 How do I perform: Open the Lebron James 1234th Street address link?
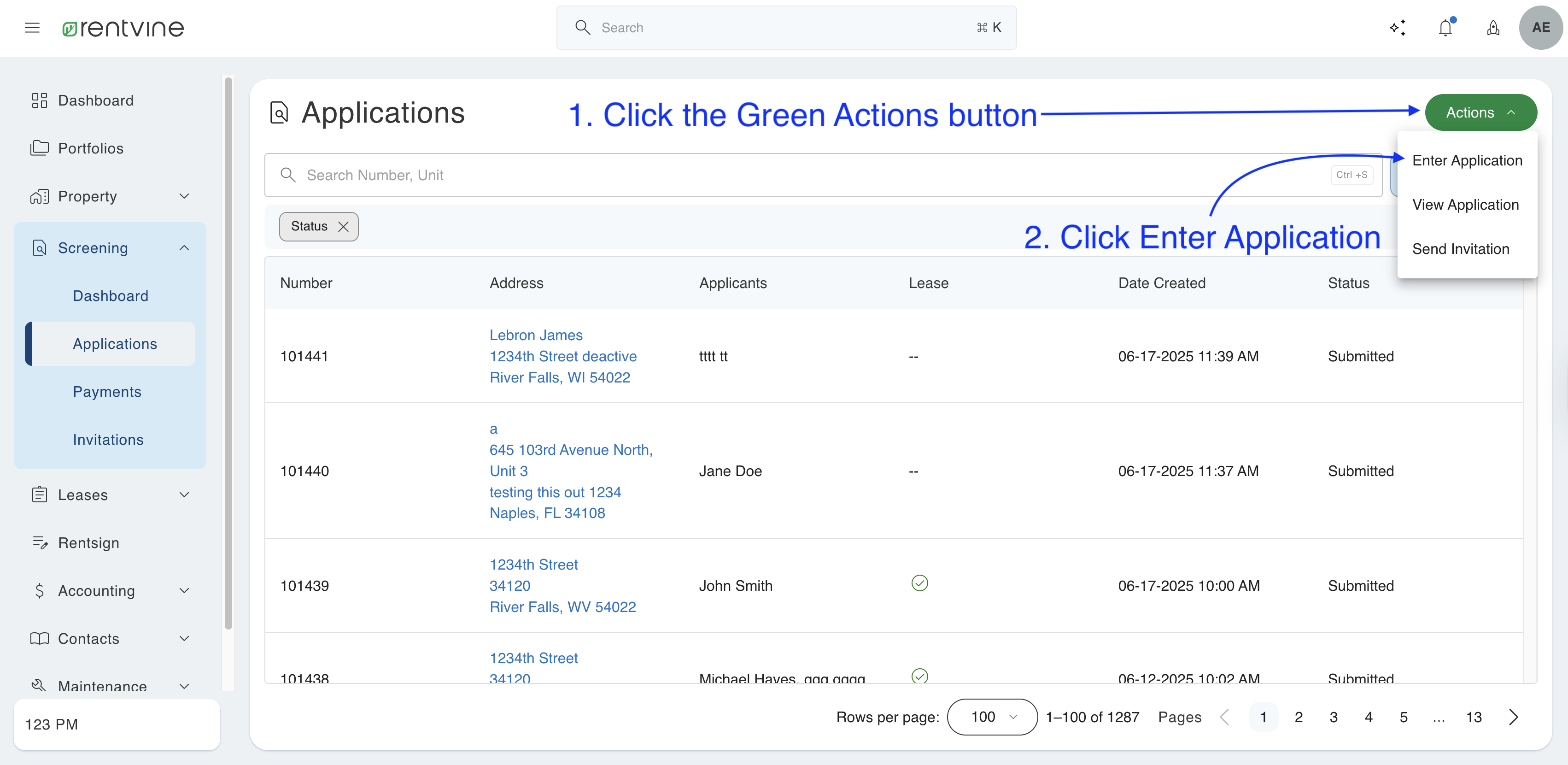point(562,356)
